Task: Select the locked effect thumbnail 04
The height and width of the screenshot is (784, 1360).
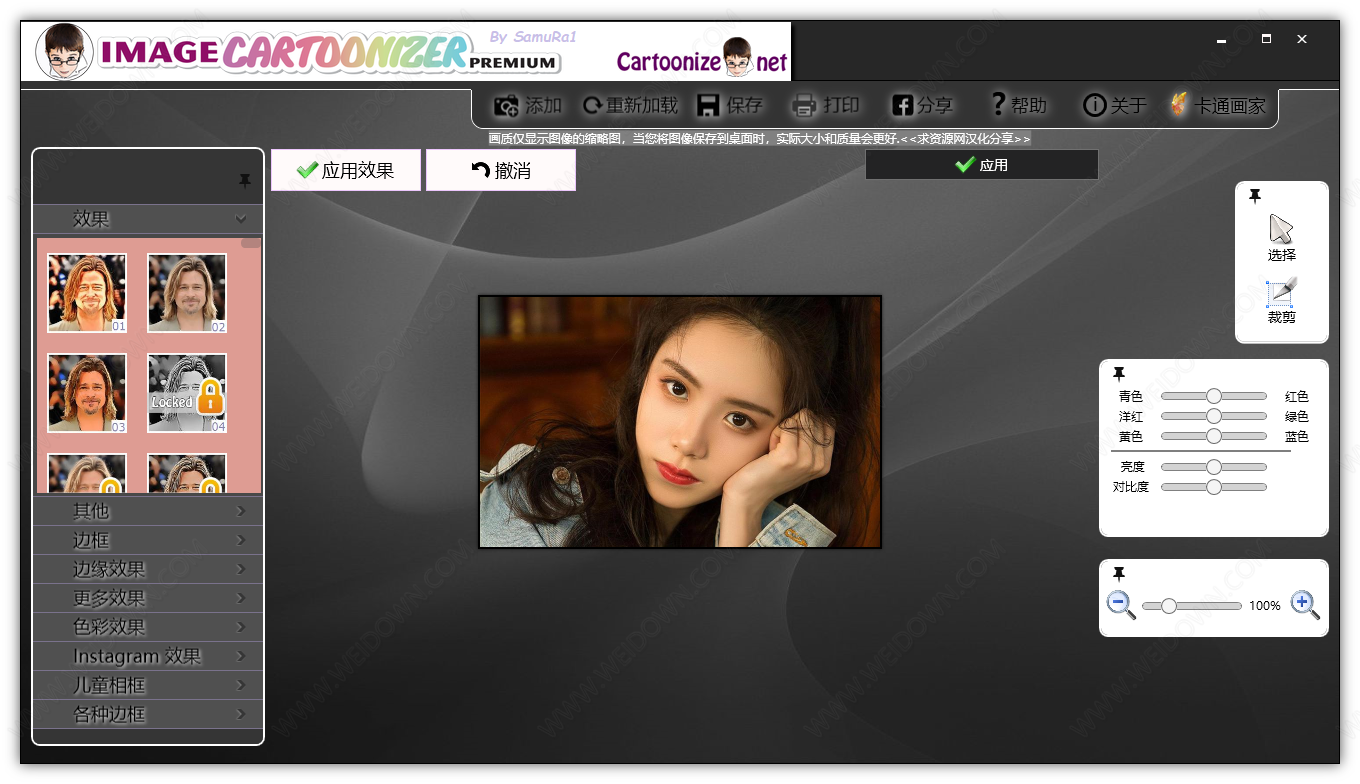Action: click(187, 393)
